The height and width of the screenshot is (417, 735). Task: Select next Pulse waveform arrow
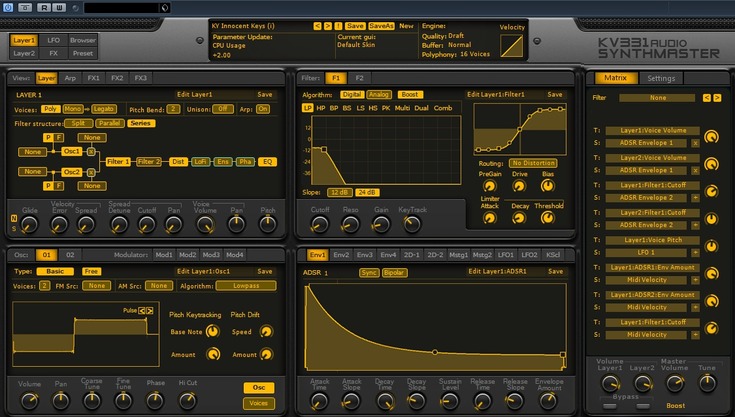pyautogui.click(x=150, y=311)
